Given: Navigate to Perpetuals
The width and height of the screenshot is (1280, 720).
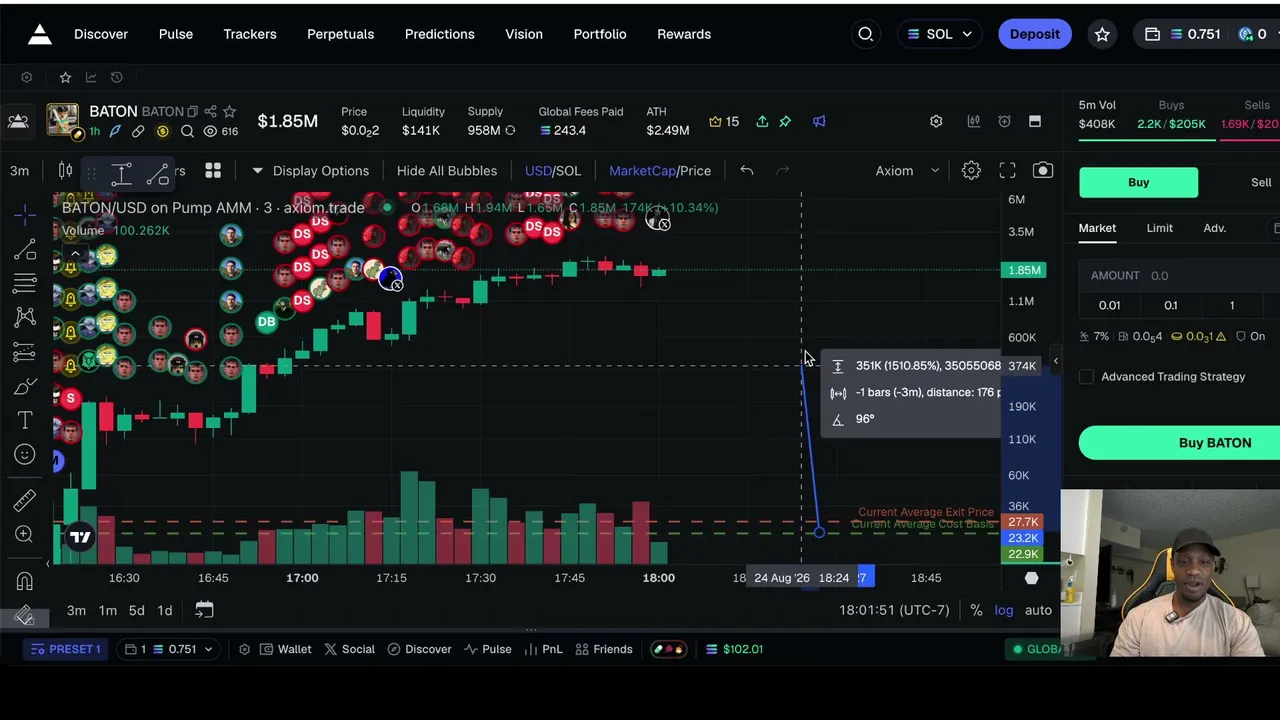Looking at the screenshot, I should click(340, 34).
